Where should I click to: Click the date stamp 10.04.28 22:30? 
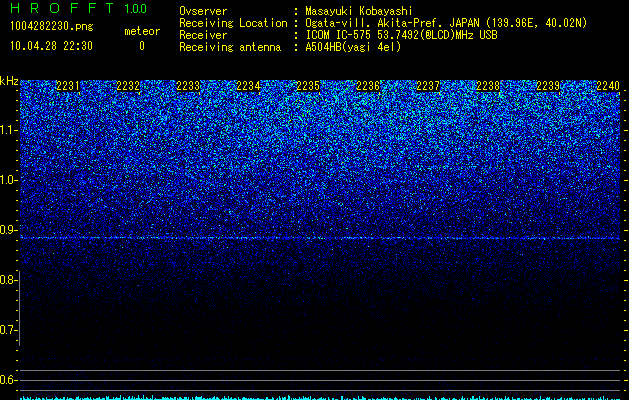51,46
